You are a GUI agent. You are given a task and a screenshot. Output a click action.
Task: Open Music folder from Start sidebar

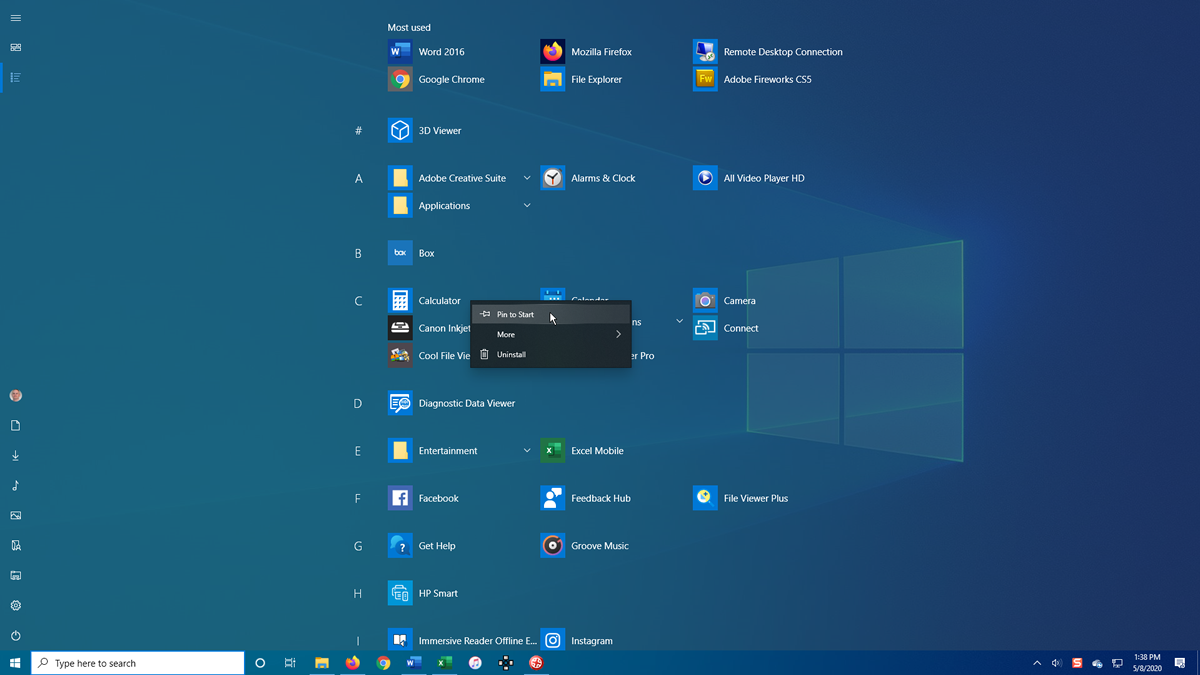tap(15, 486)
